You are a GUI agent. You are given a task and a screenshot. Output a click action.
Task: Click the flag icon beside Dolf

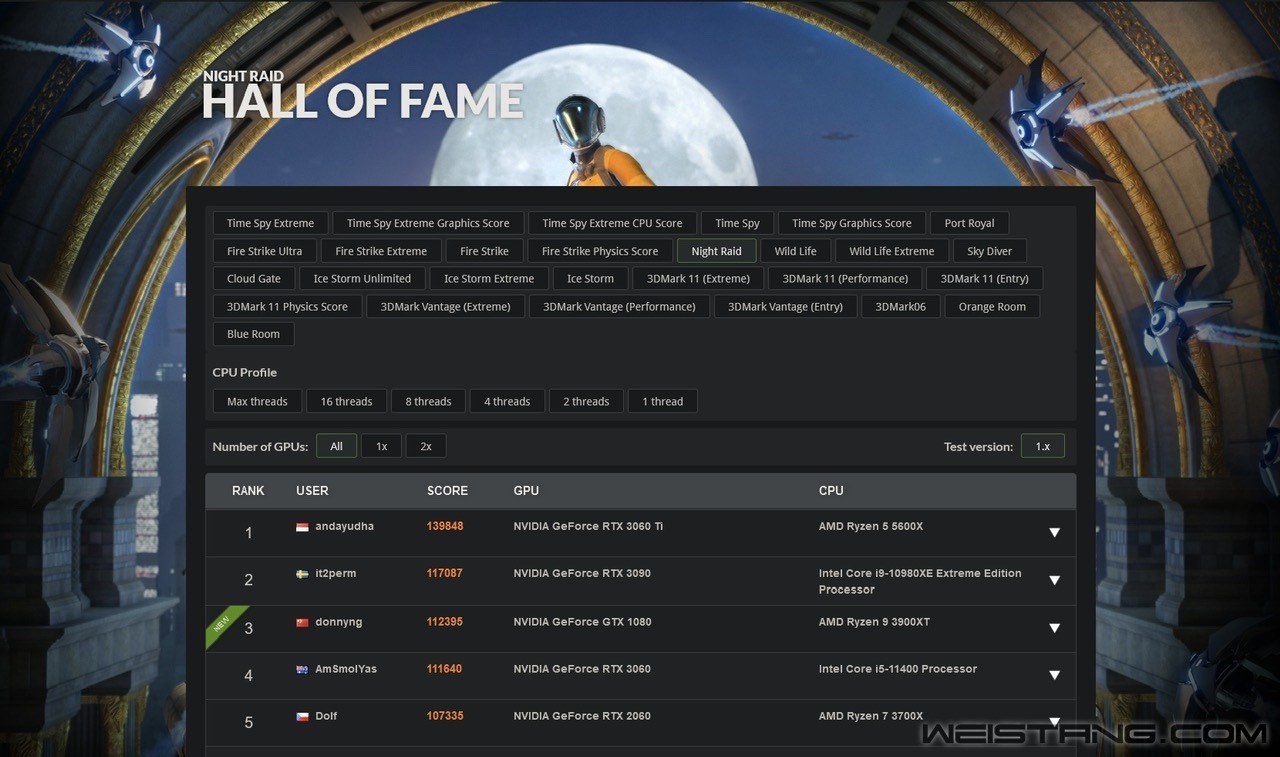pyautogui.click(x=302, y=716)
